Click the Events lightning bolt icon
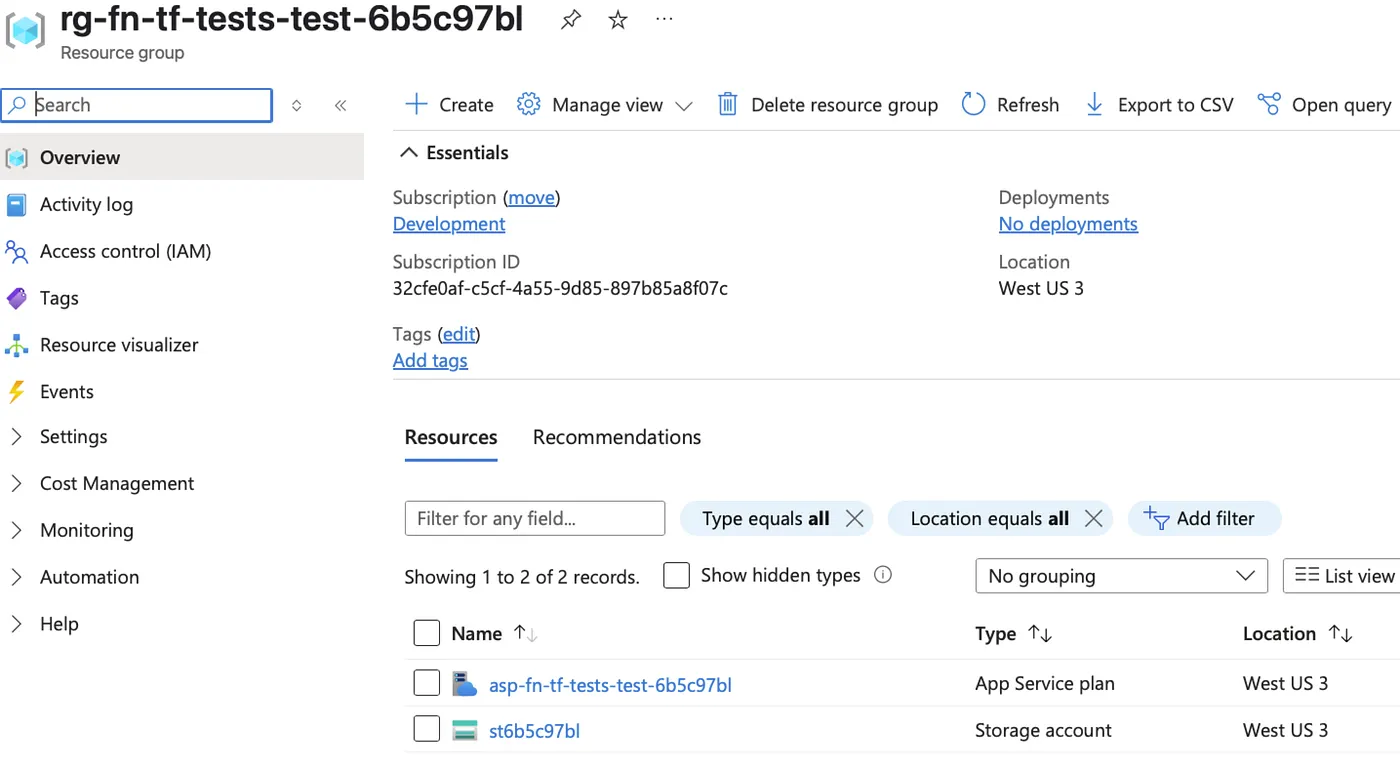This screenshot has height=776, width=1400. pos(16,392)
